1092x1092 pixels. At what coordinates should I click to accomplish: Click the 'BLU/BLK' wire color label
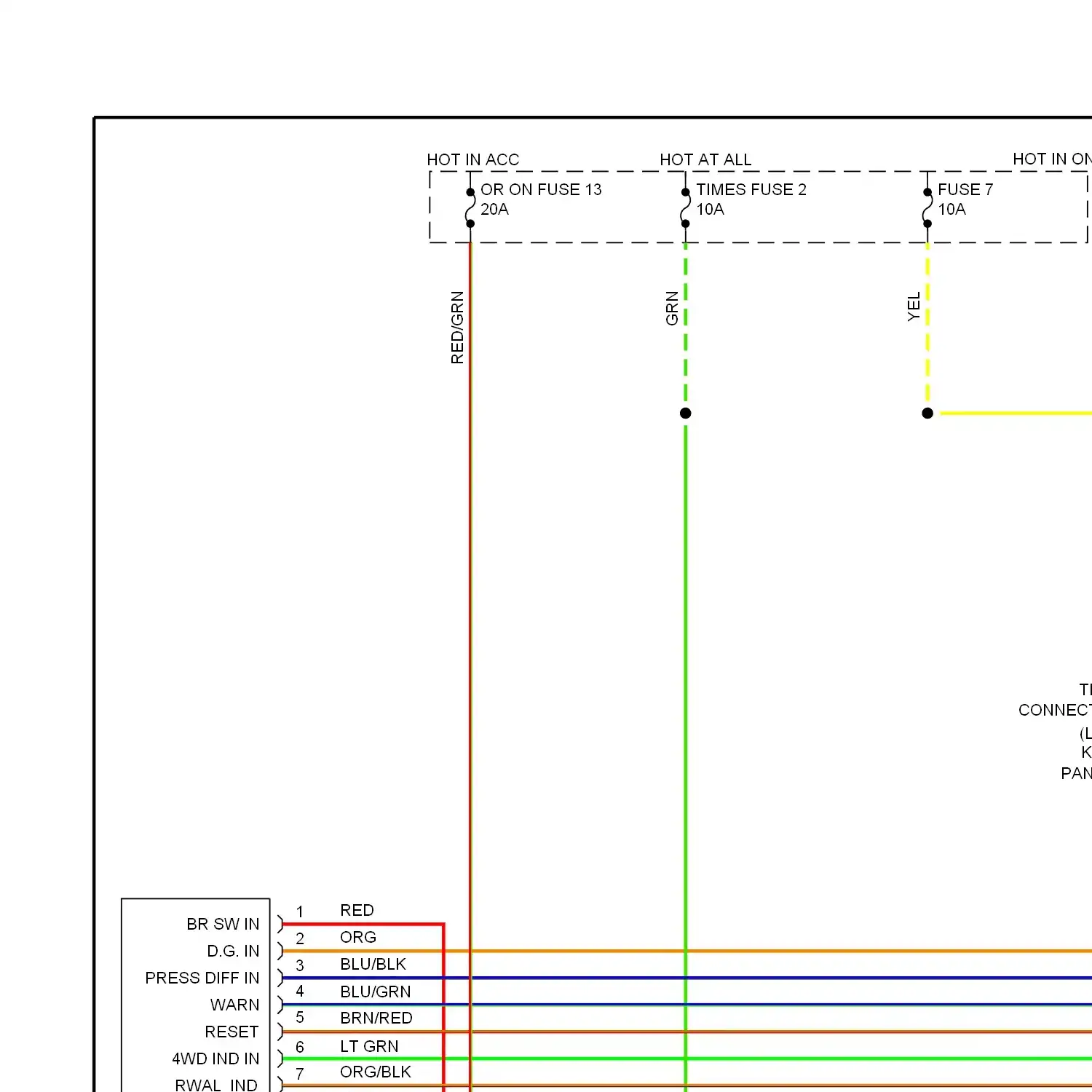(373, 964)
